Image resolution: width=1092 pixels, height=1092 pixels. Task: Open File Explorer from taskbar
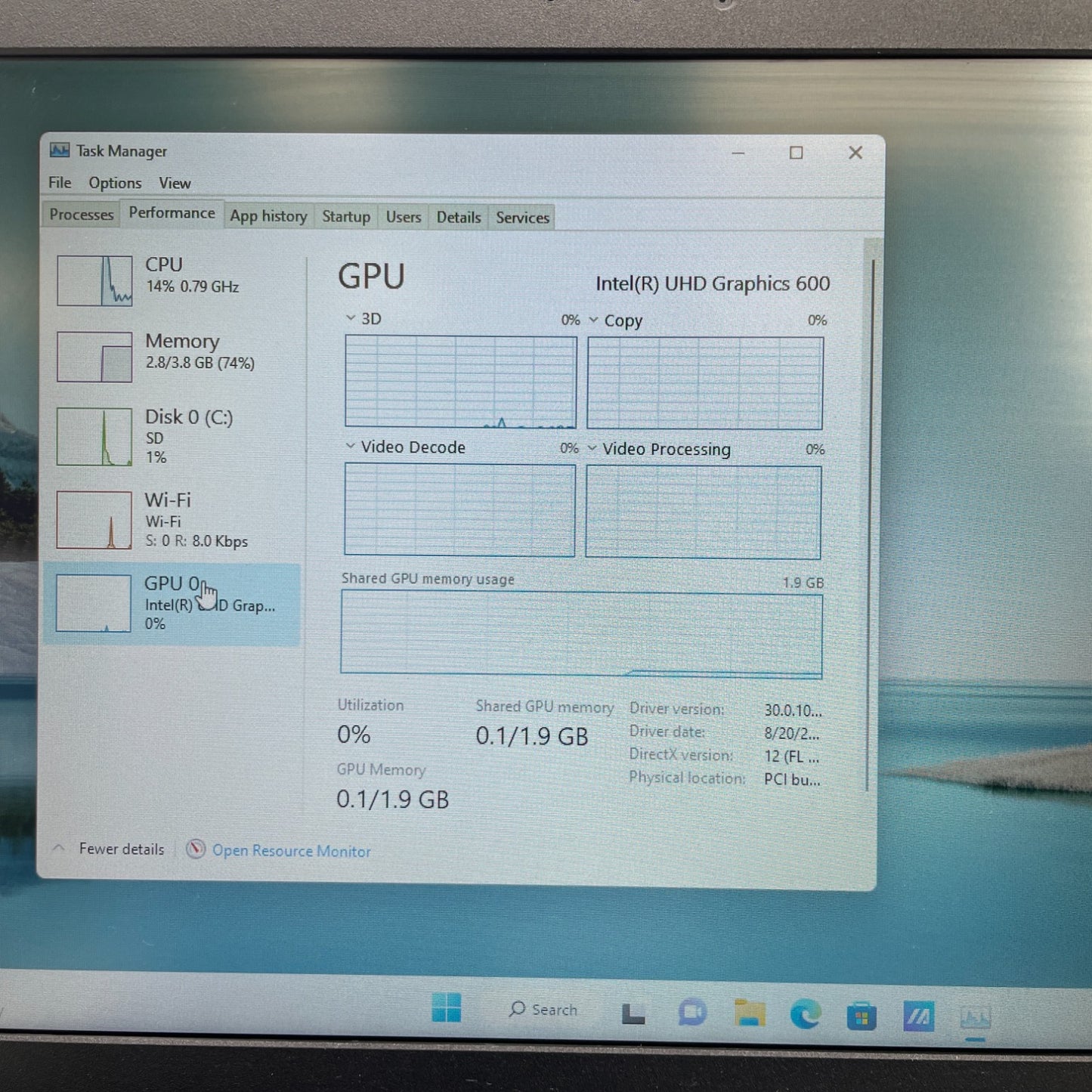point(749,1013)
